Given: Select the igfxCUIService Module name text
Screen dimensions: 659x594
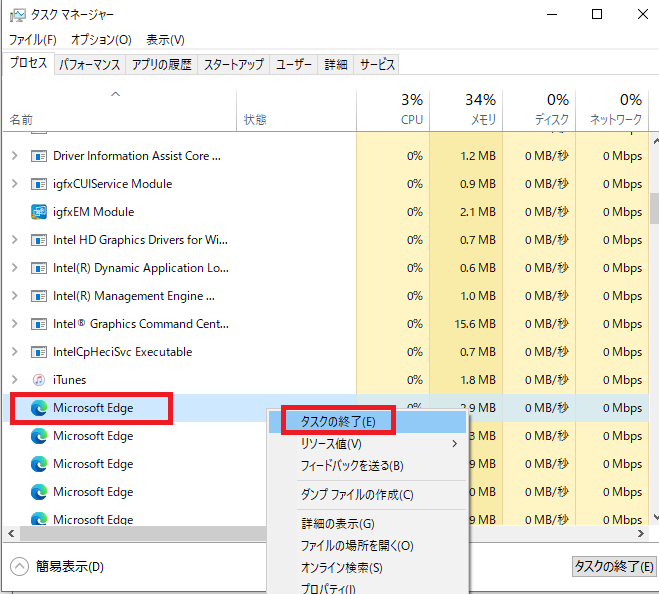Looking at the screenshot, I should click(x=112, y=184).
